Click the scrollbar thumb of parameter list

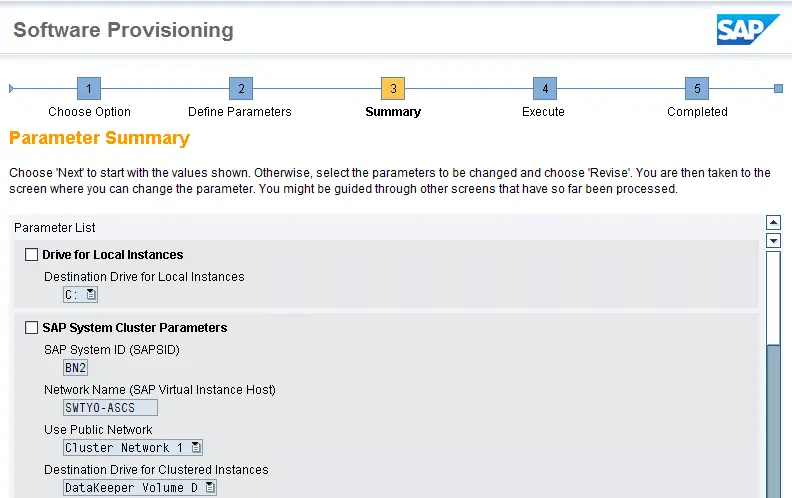pos(773,422)
